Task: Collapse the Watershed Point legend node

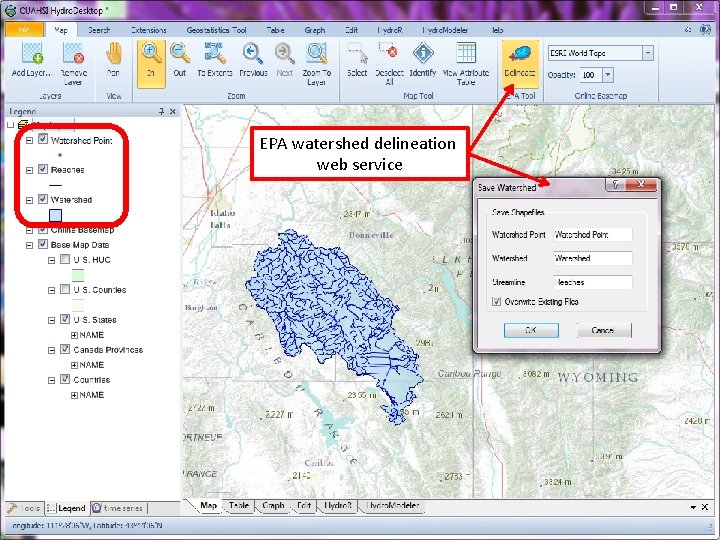Action: 29,140
